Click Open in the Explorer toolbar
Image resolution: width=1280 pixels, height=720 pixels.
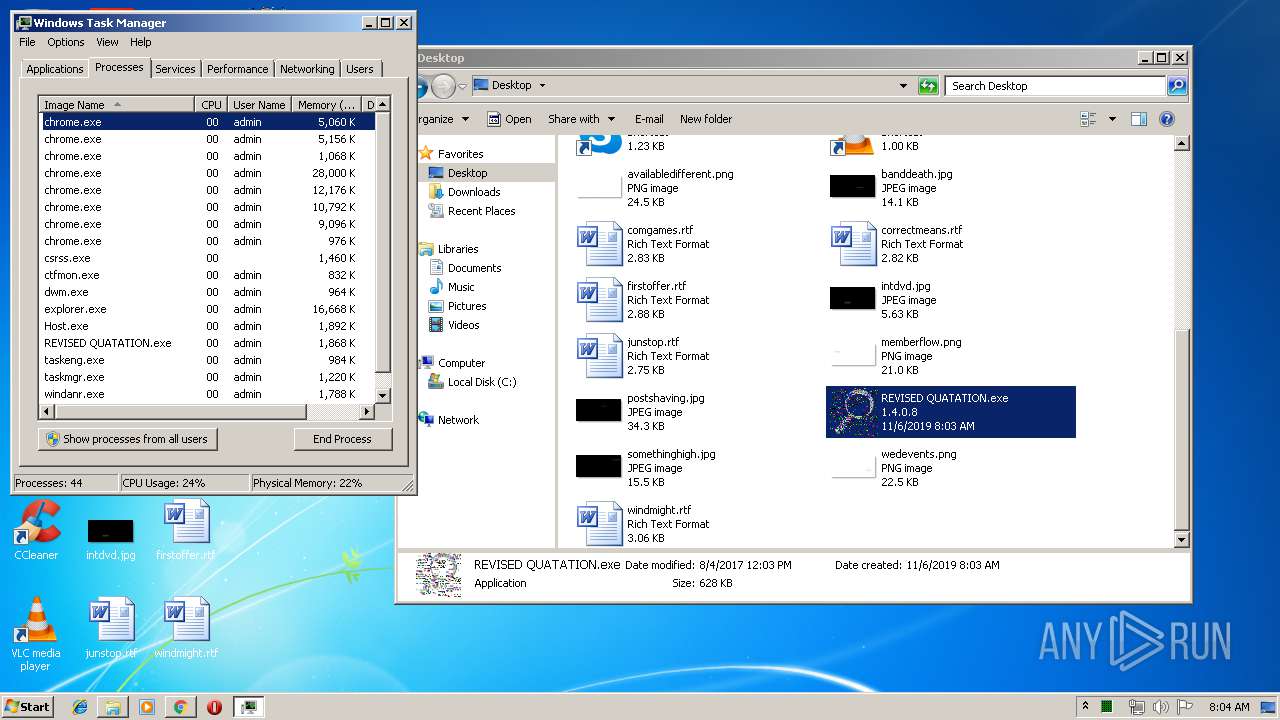(x=510, y=119)
